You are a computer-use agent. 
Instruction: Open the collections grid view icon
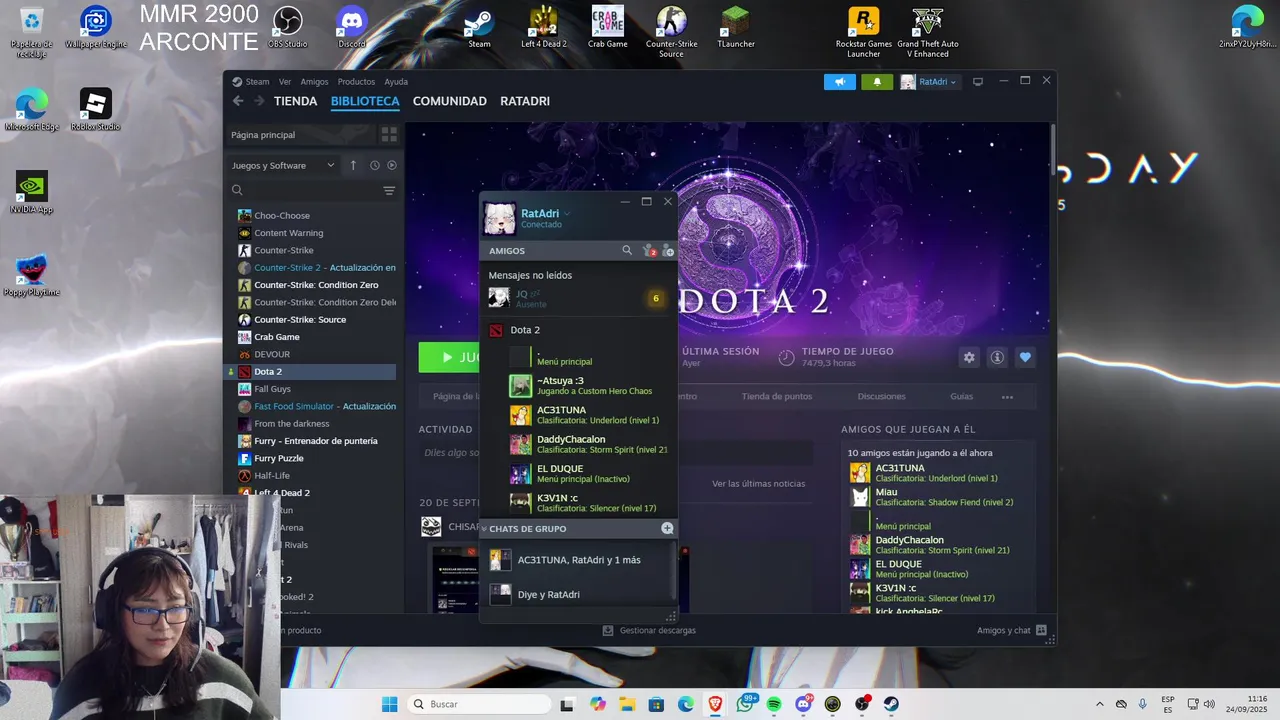(389, 134)
